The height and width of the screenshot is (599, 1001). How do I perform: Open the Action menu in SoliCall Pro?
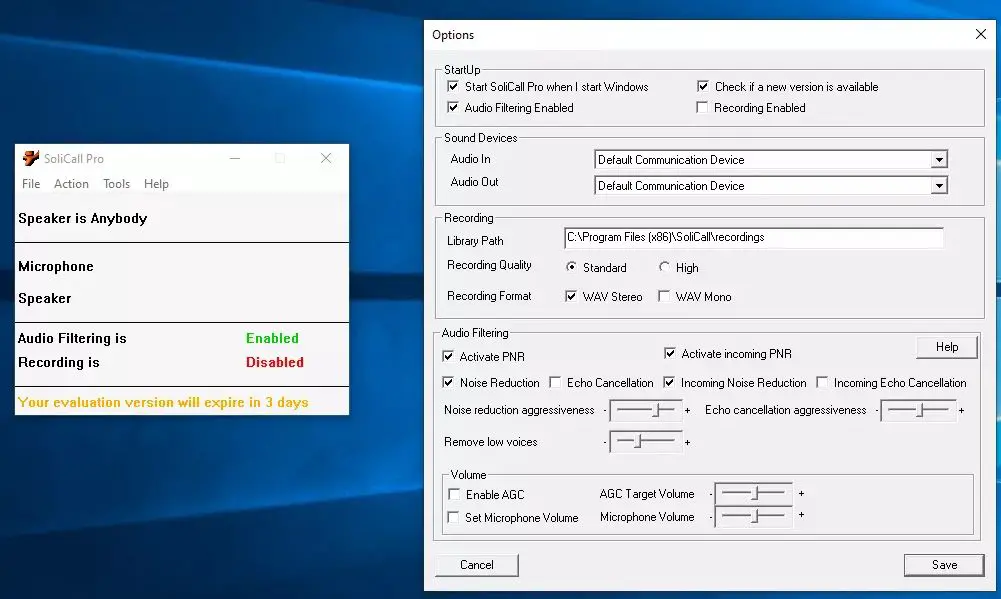[x=72, y=184]
